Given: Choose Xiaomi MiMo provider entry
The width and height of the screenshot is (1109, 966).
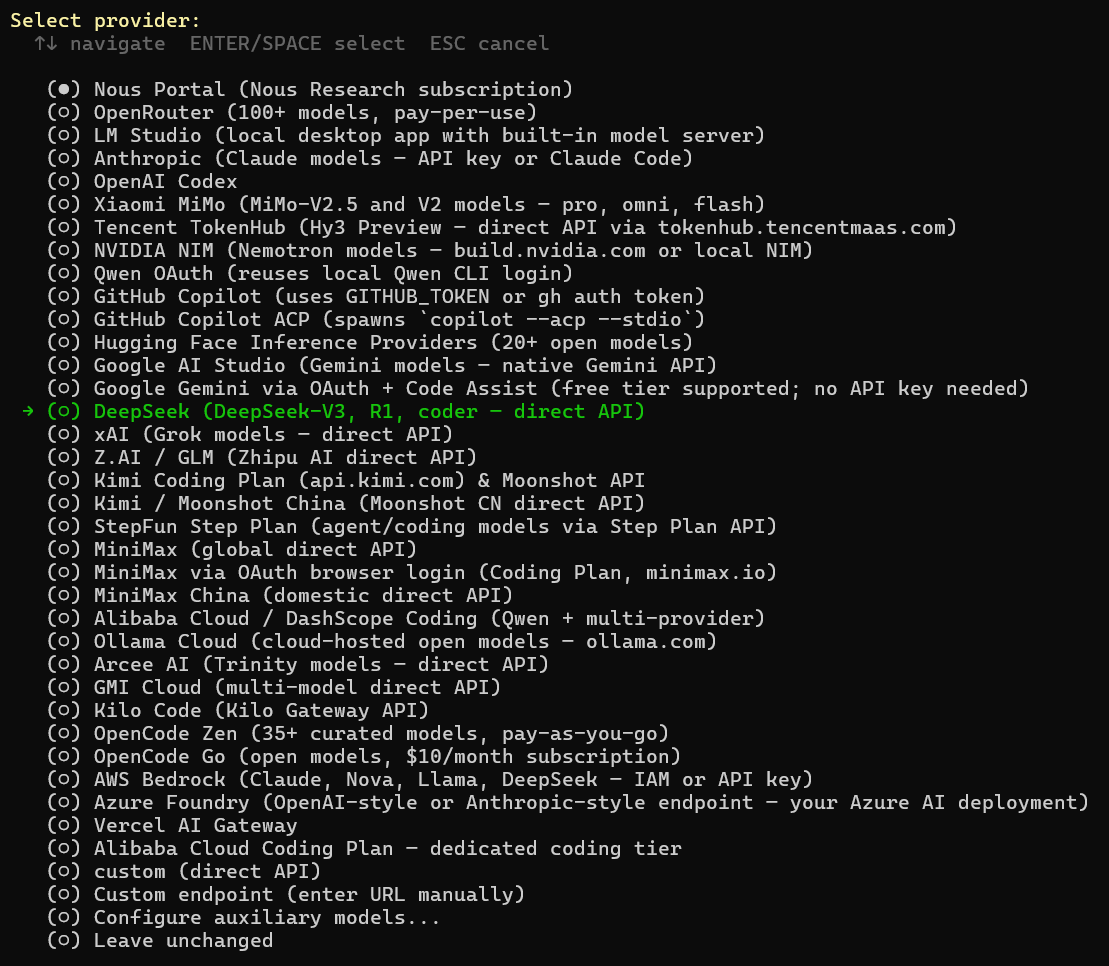Looking at the screenshot, I should (406, 204).
